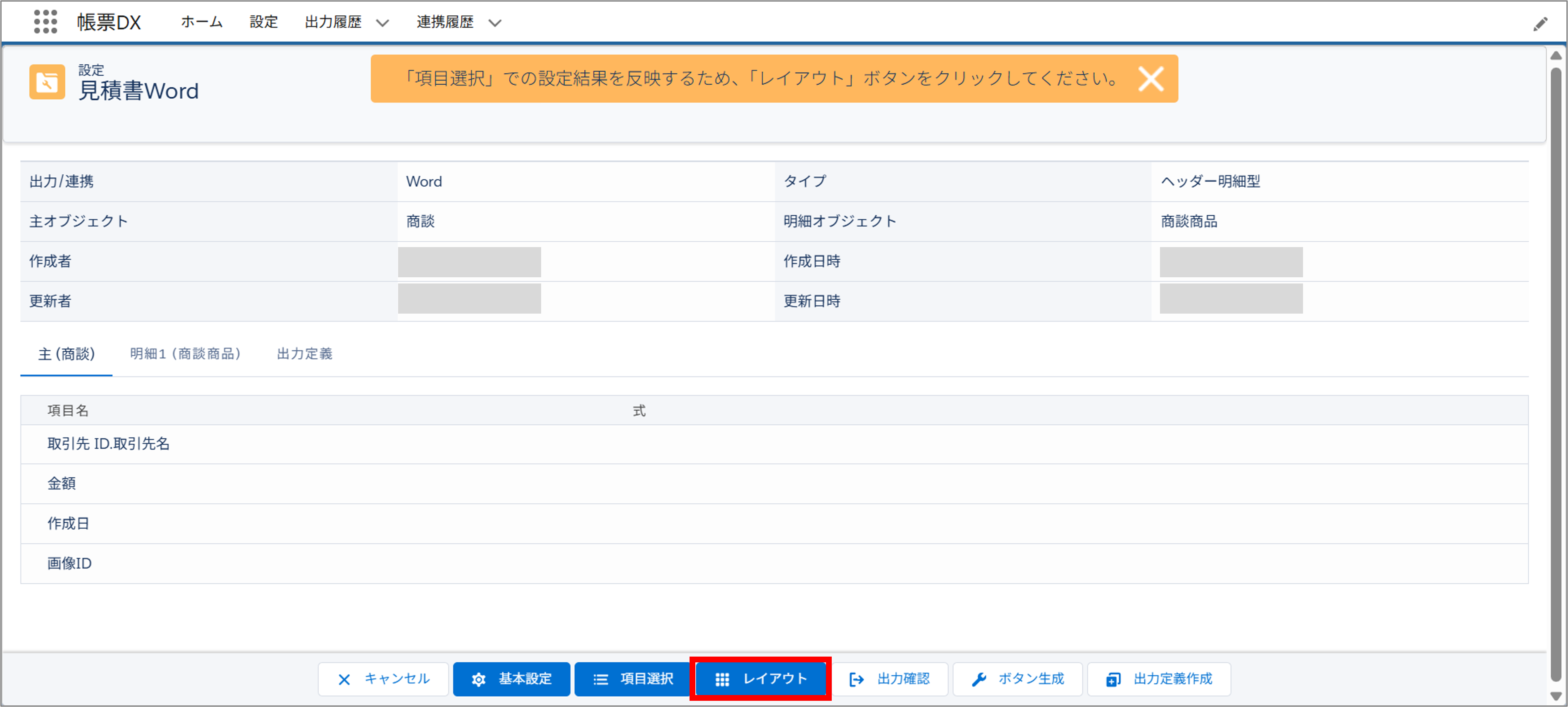Click the gear icon on 基本設定 button
The height and width of the screenshot is (707, 1568).
(x=479, y=679)
